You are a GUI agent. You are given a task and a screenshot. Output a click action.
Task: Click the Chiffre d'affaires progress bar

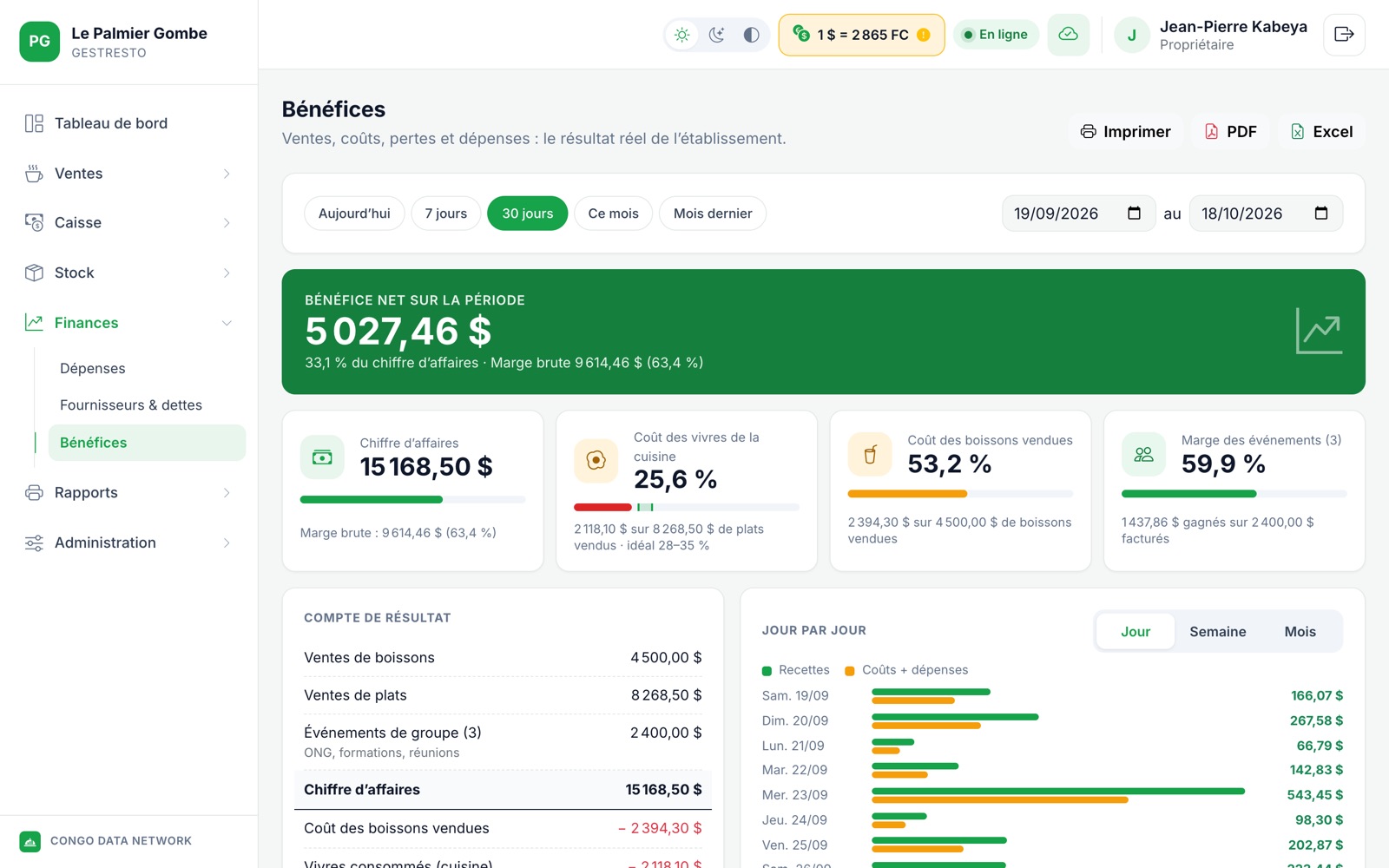[x=412, y=500]
